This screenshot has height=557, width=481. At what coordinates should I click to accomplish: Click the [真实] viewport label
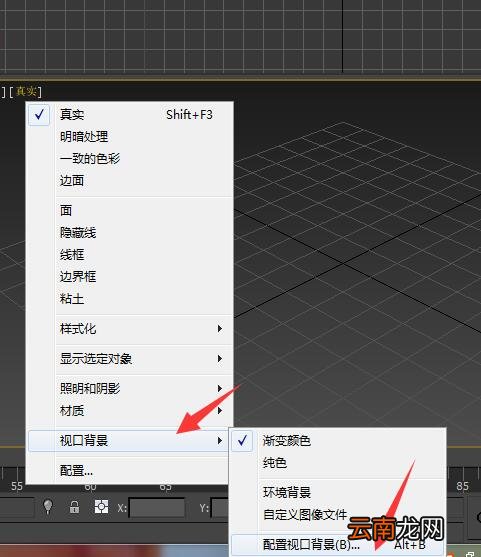tap(26, 92)
